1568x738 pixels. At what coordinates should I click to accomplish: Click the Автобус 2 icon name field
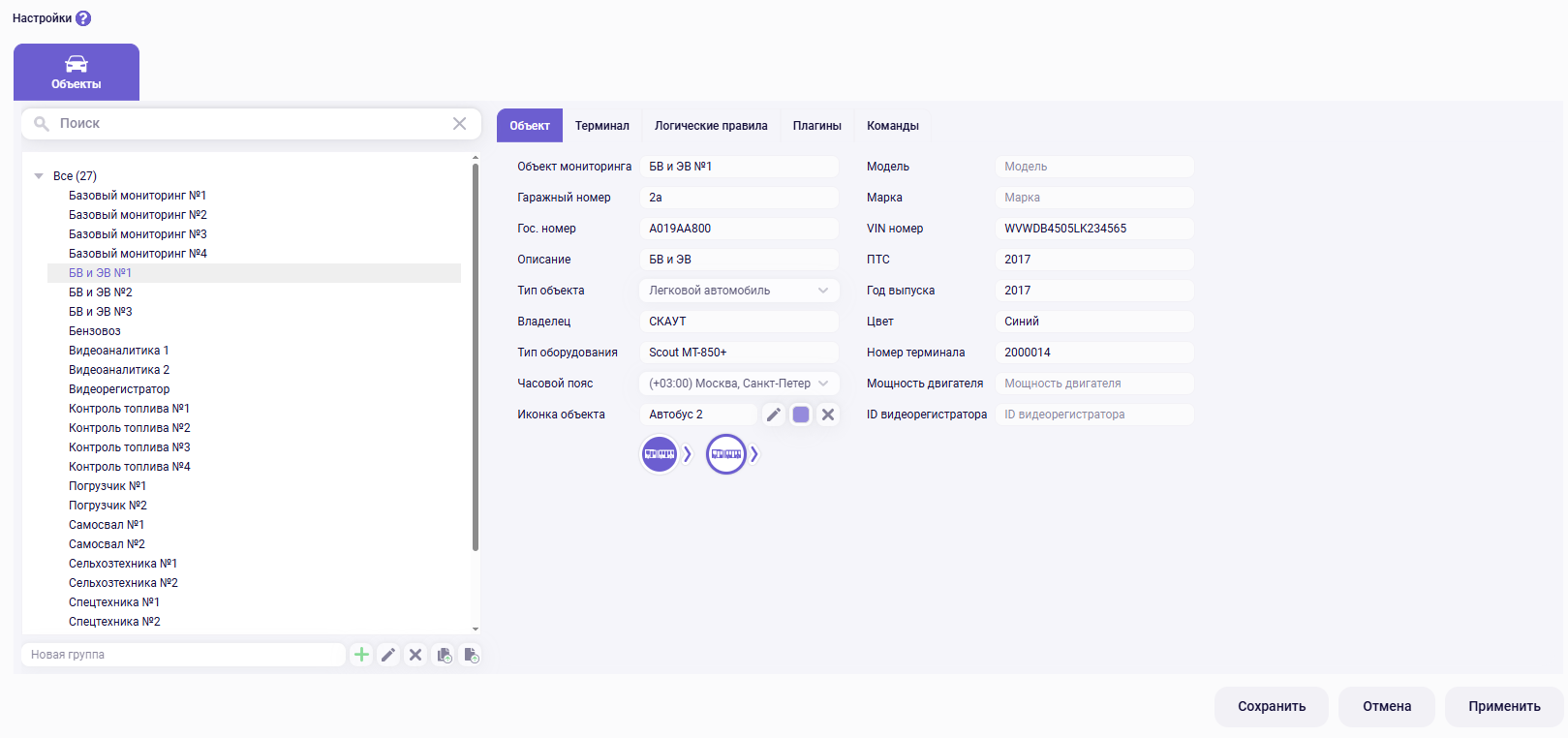698,415
